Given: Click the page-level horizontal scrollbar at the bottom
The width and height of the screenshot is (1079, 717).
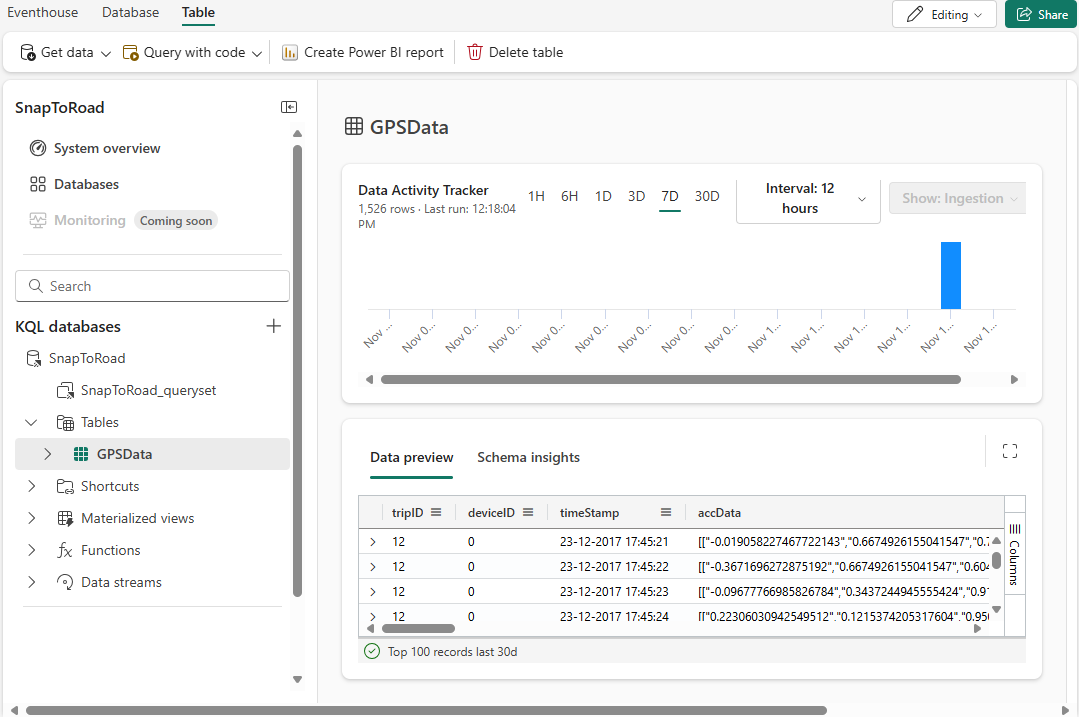Looking at the screenshot, I should point(426,710).
